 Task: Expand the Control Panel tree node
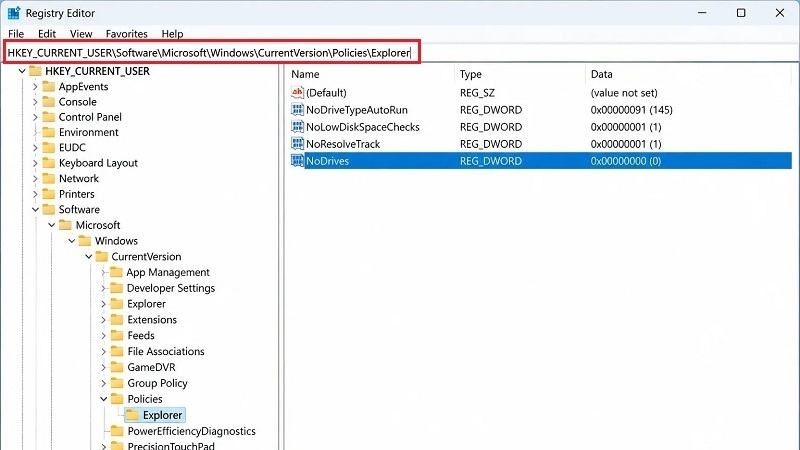(35, 117)
